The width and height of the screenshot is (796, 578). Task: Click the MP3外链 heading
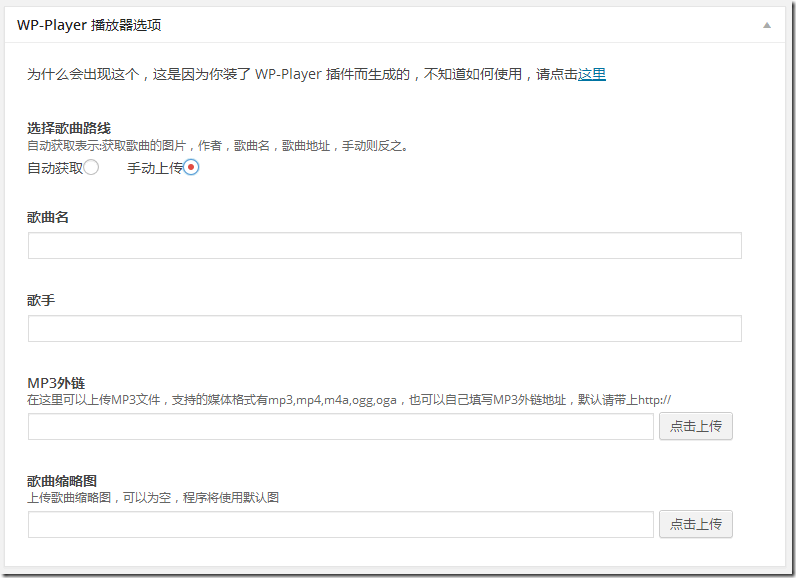(x=56, y=383)
